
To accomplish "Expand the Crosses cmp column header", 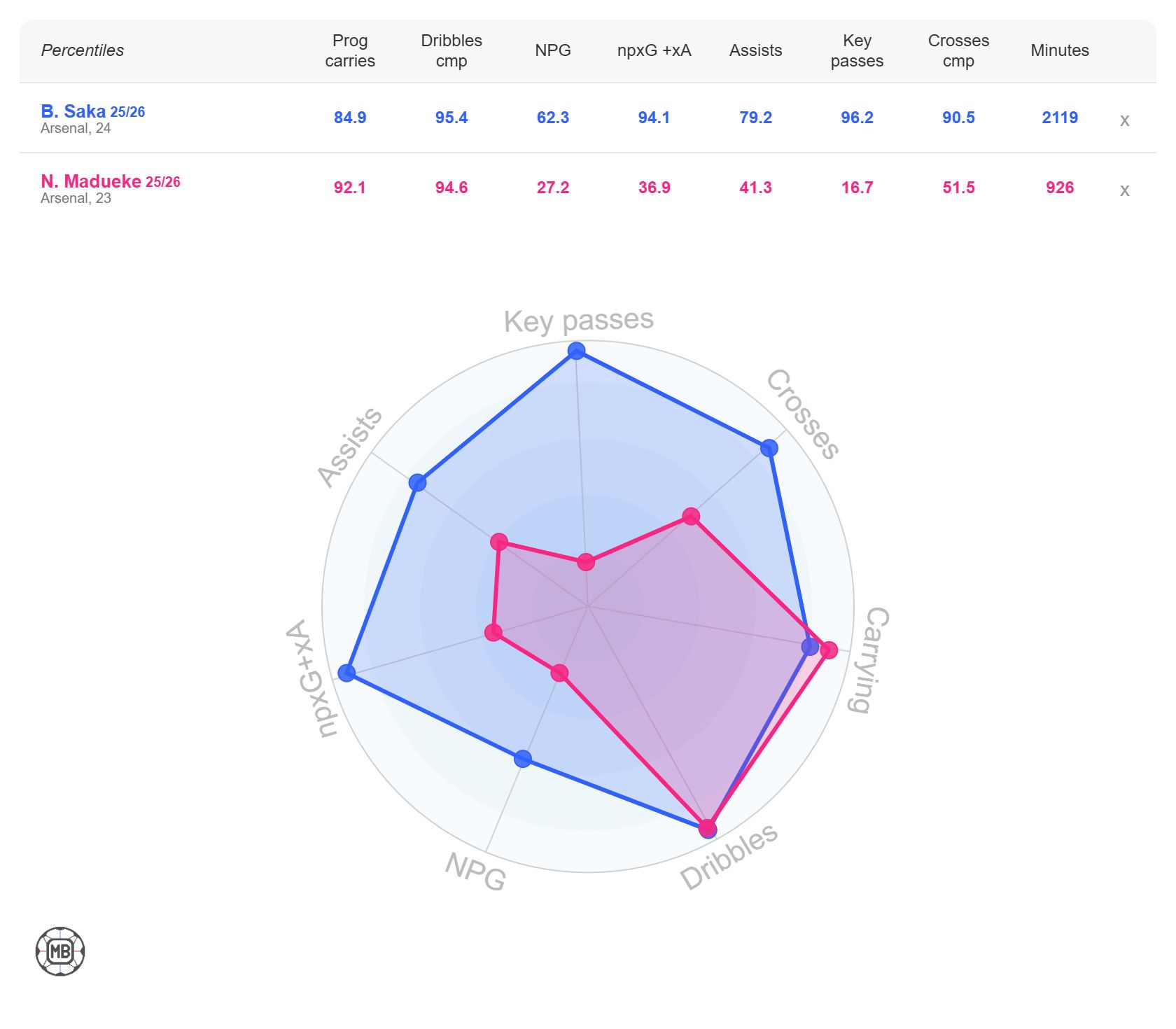I will point(958,50).
